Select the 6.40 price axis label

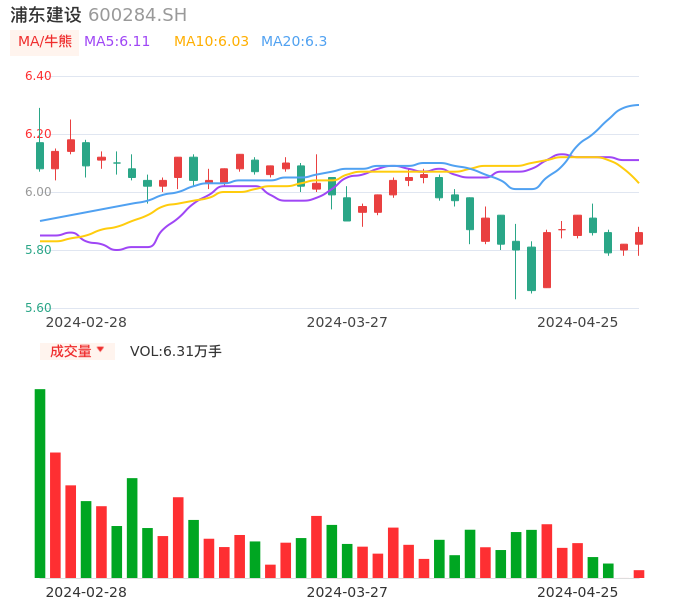38,76
